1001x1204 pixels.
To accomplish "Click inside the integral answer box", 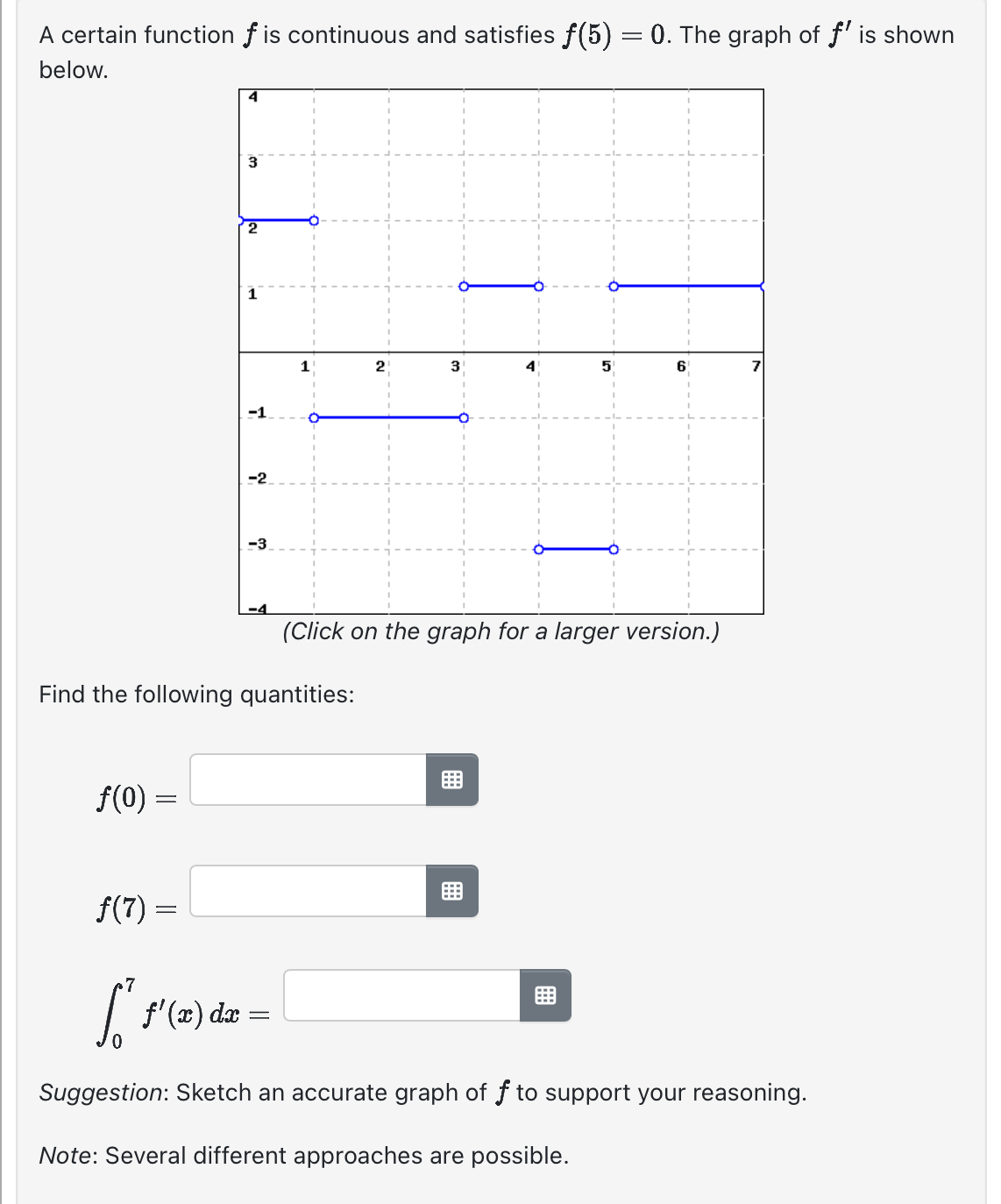I will 399,994.
